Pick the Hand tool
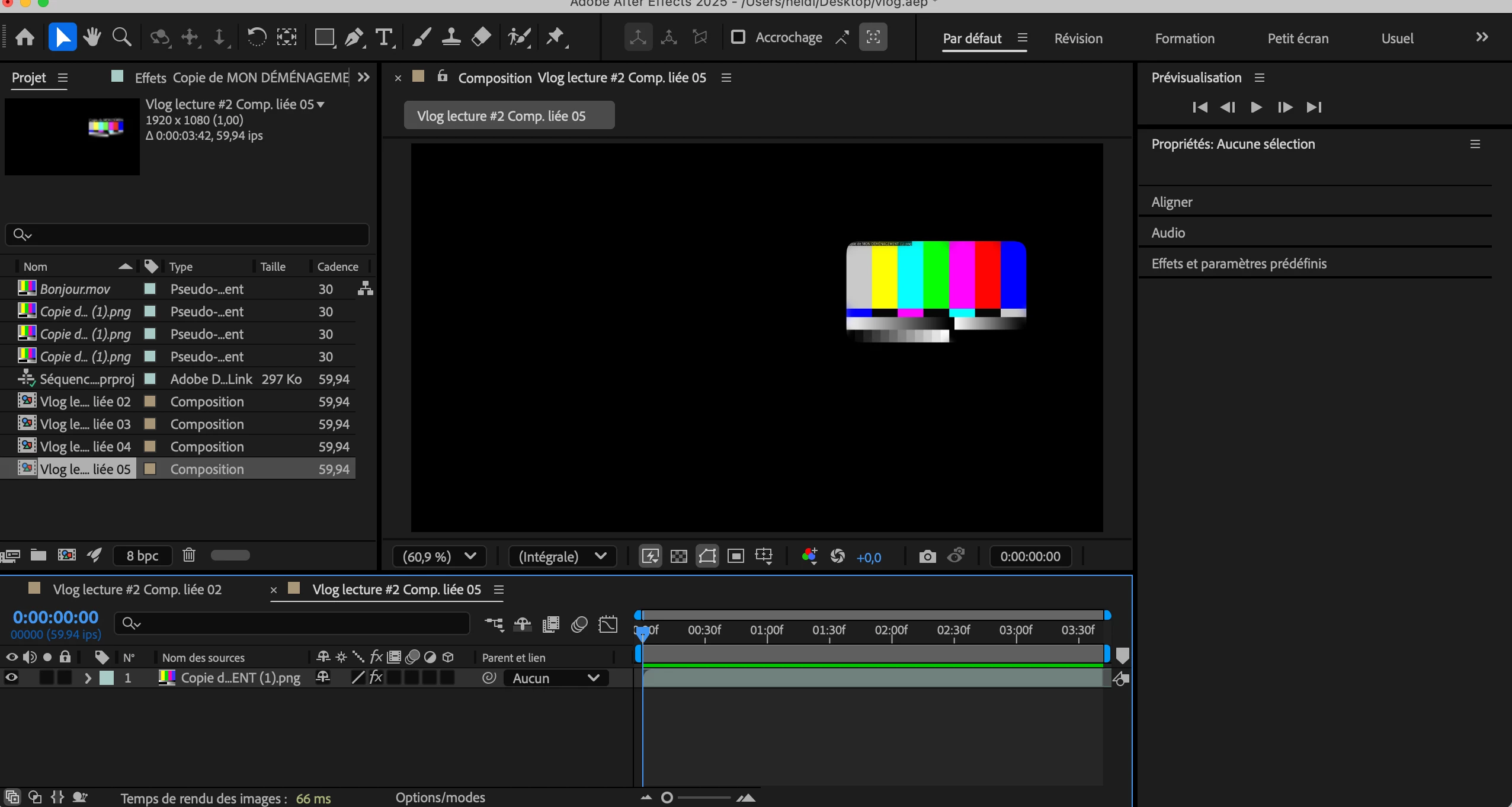This screenshot has width=1512, height=807. pyautogui.click(x=92, y=38)
